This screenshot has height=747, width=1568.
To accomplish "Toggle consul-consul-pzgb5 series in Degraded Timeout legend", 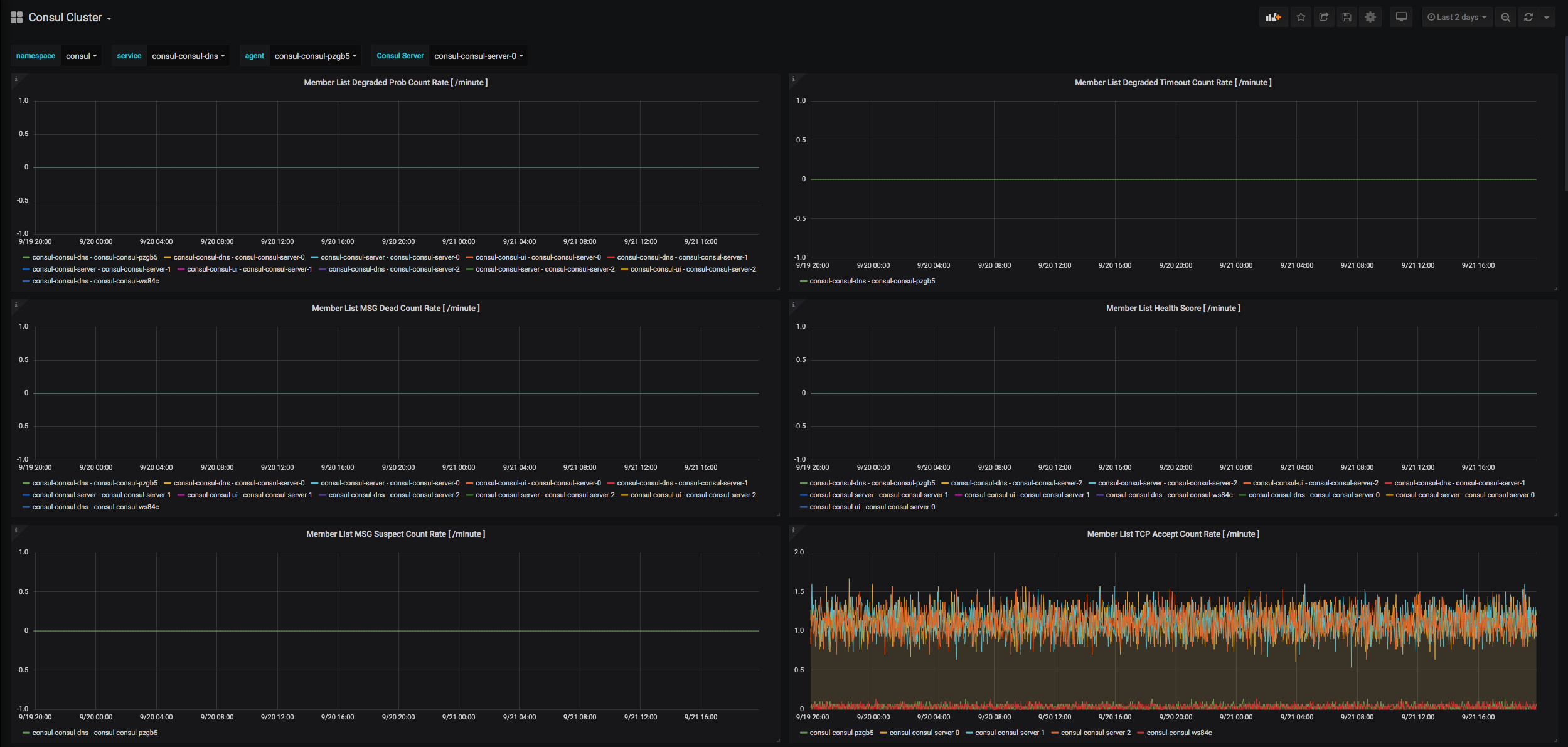I will (872, 281).
